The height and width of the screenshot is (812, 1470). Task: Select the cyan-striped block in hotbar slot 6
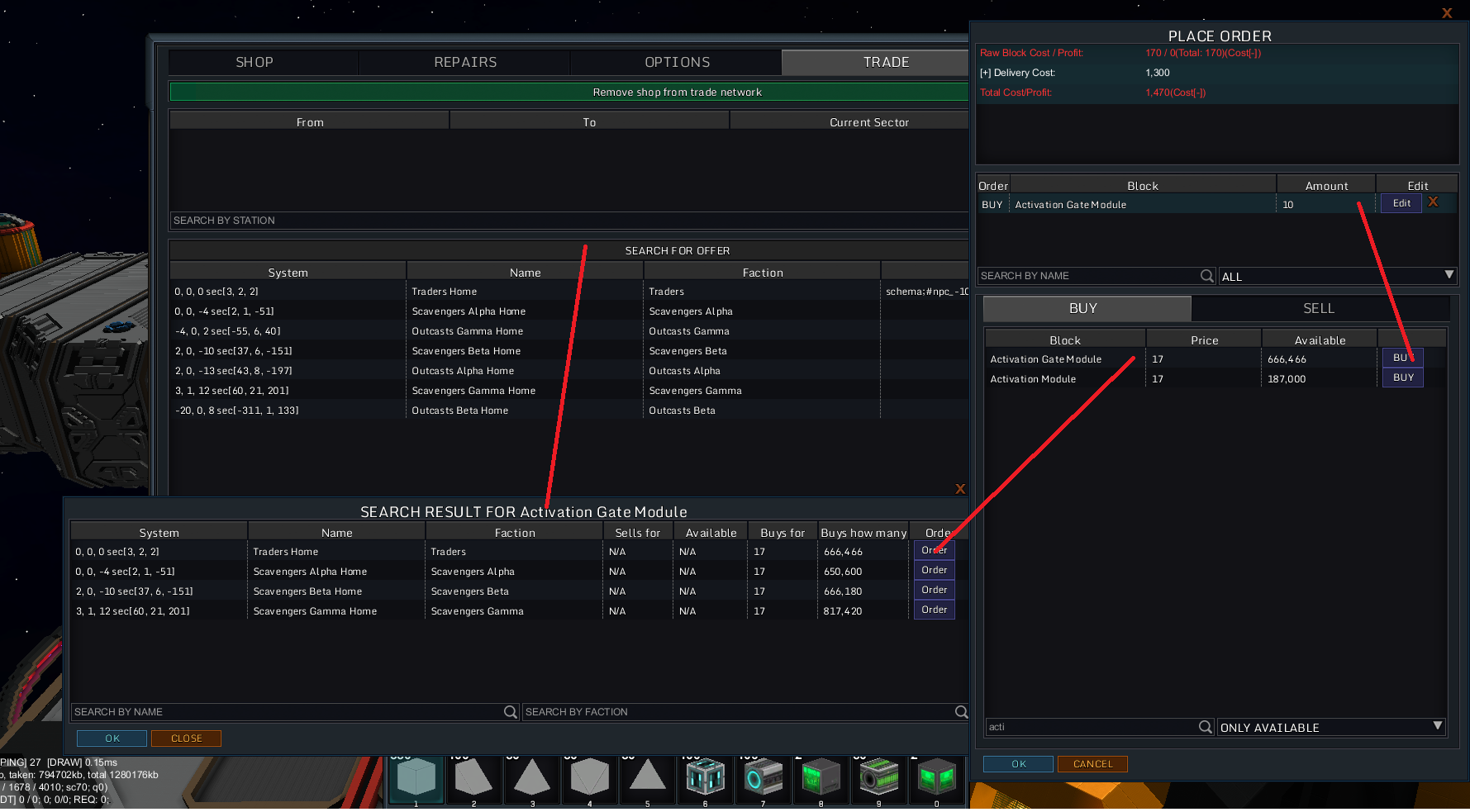(705, 778)
